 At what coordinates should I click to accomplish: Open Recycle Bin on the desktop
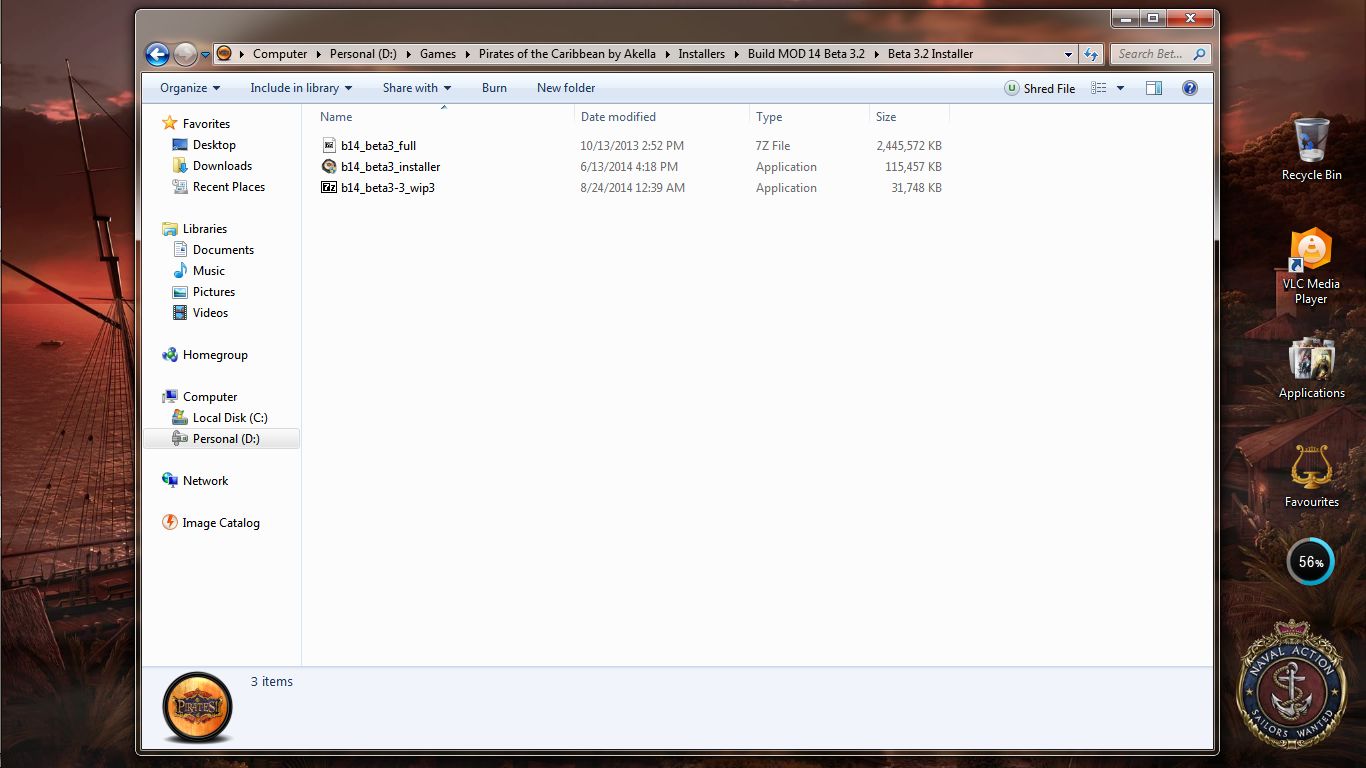coord(1311,149)
